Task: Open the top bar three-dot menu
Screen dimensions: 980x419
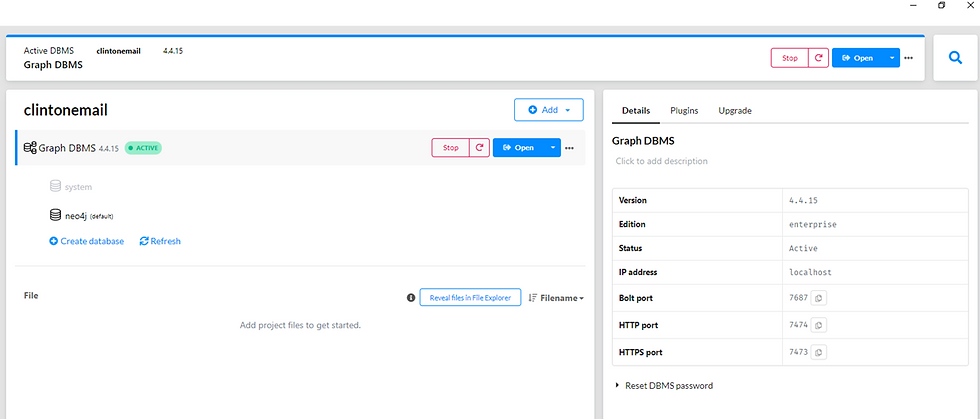Action: pyautogui.click(x=909, y=58)
